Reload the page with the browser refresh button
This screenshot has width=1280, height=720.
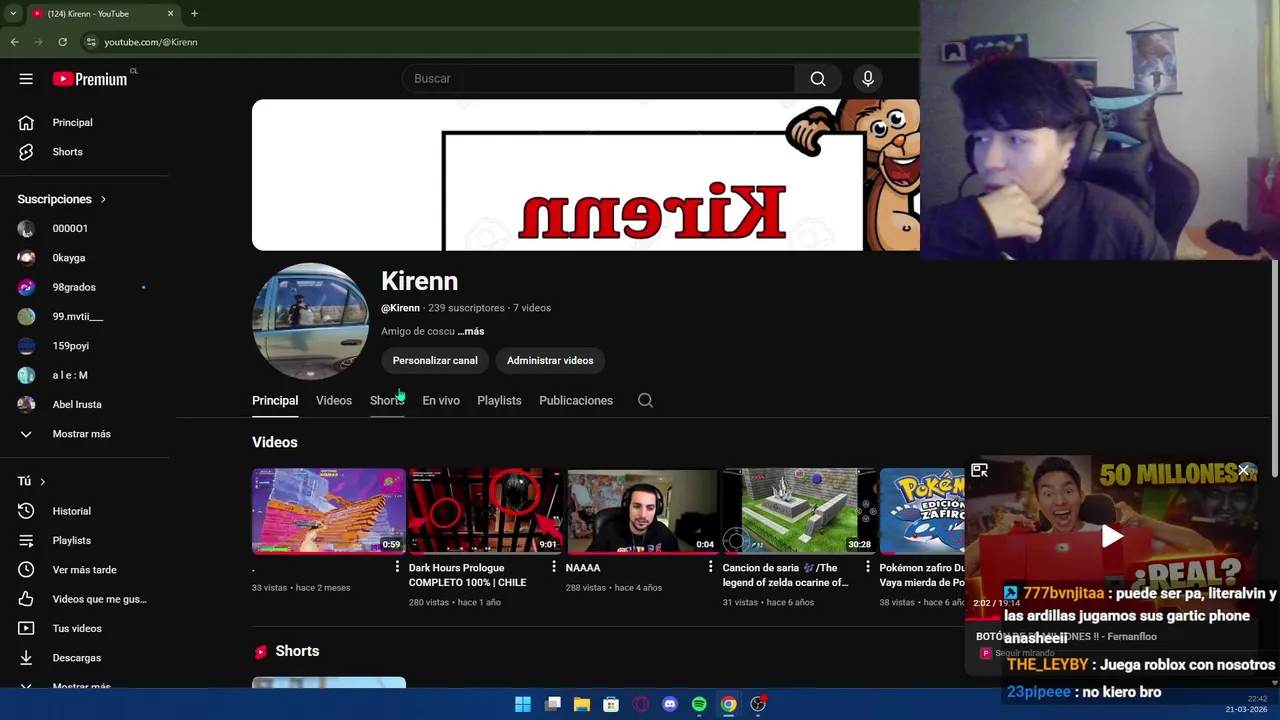(x=62, y=42)
